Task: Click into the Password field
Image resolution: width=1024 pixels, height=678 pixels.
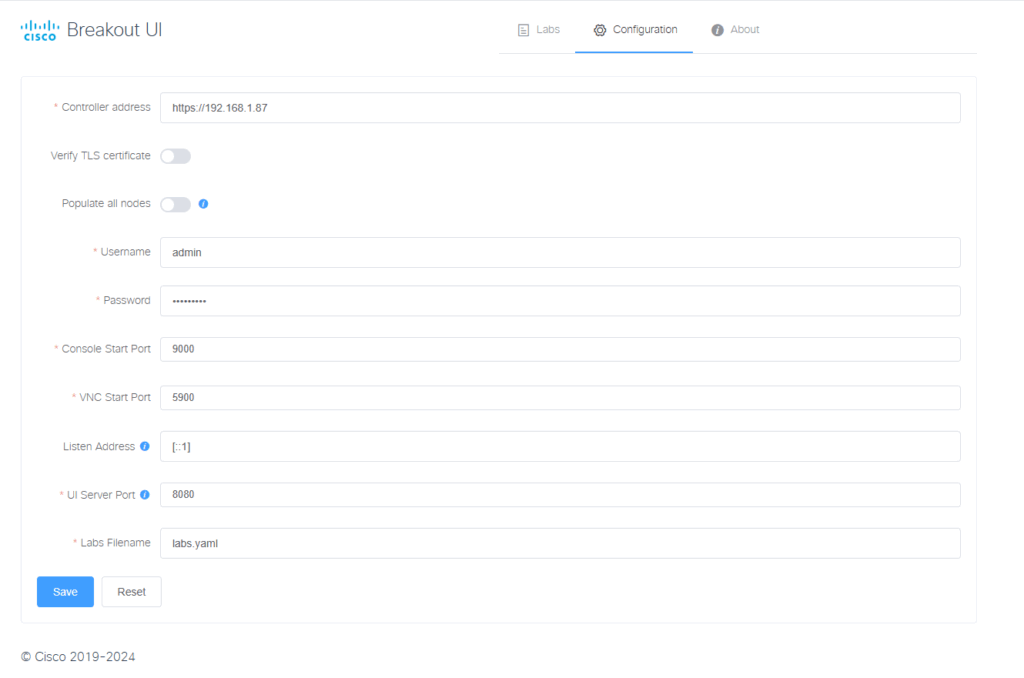Action: pyautogui.click(x=560, y=300)
